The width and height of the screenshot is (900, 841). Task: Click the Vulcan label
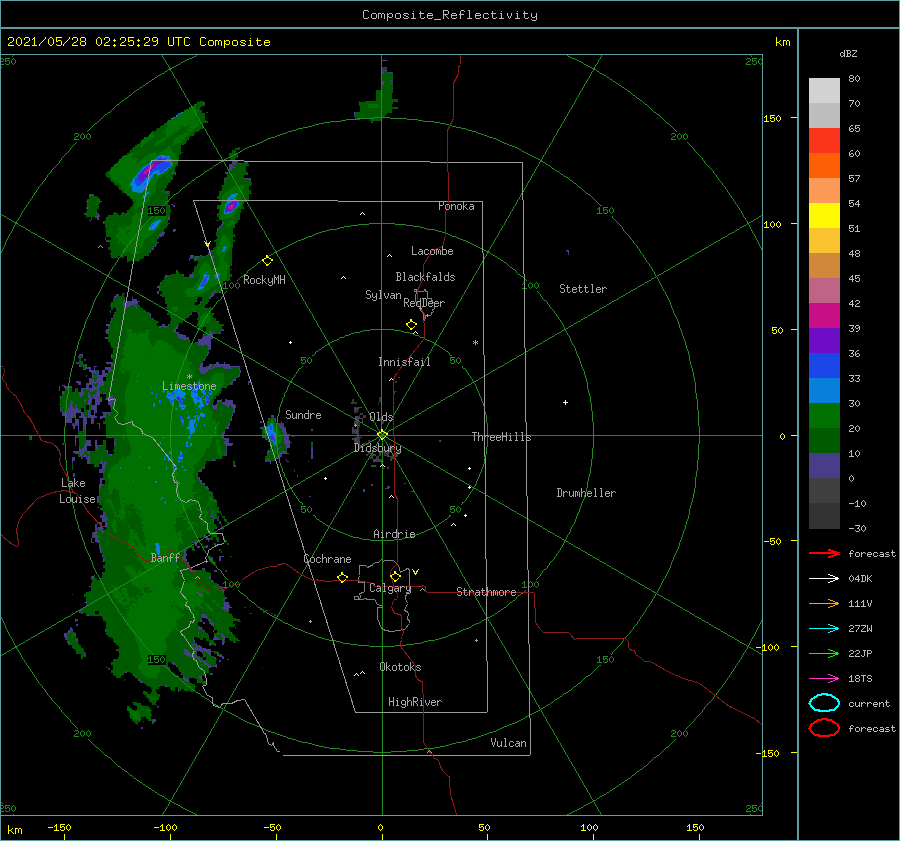pyautogui.click(x=508, y=743)
